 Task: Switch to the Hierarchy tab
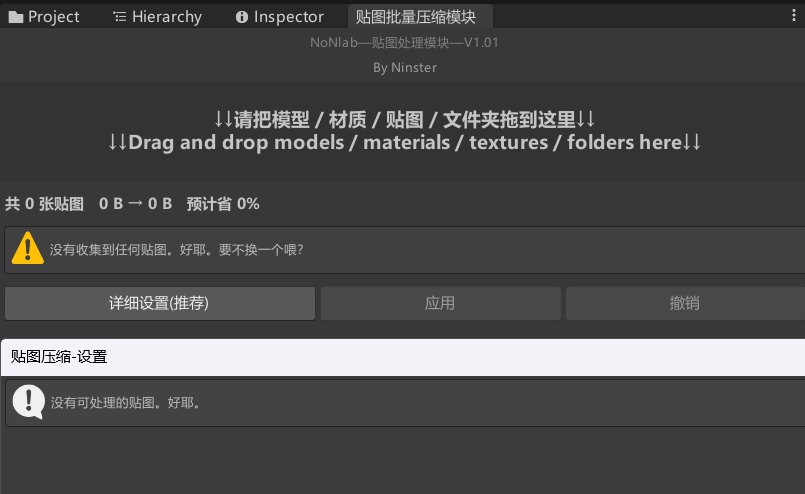point(157,16)
